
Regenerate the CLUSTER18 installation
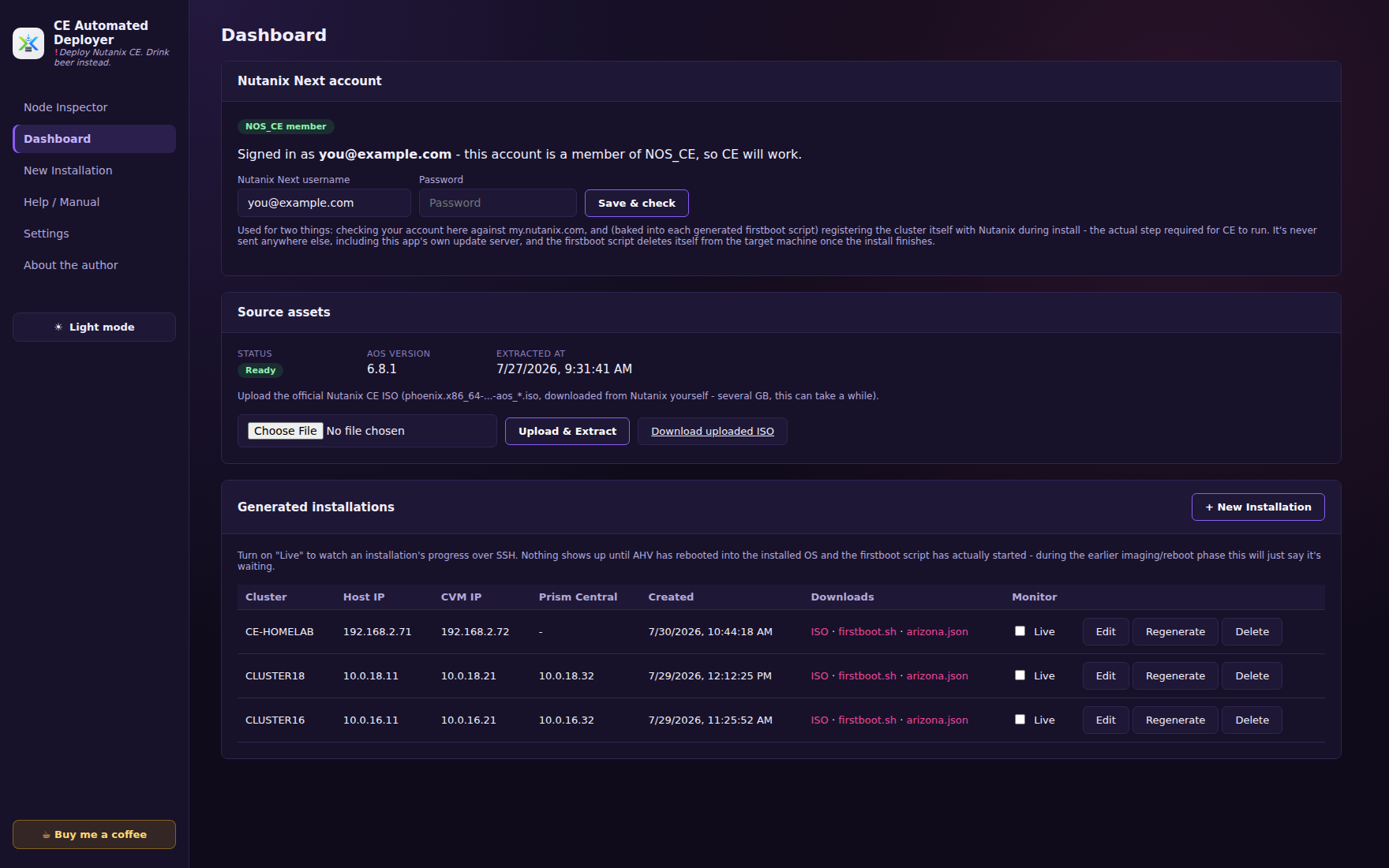click(x=1175, y=675)
